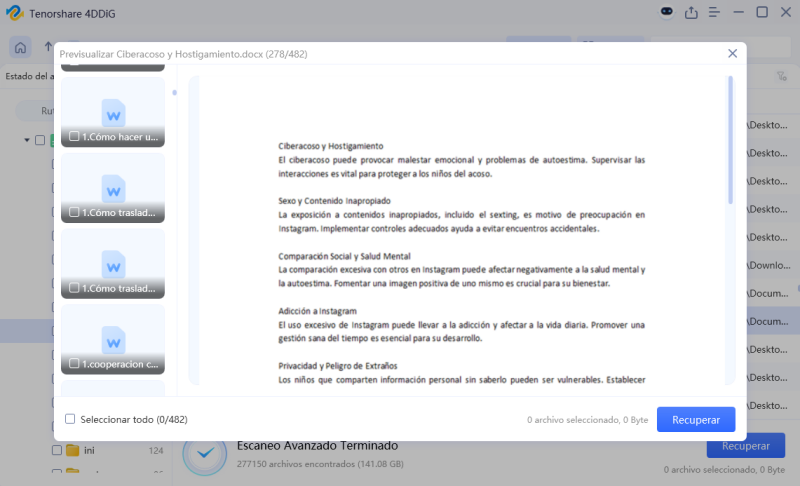Tick the top tree node checkbox in sidebar
This screenshot has height=486, width=800.
[x=40, y=140]
